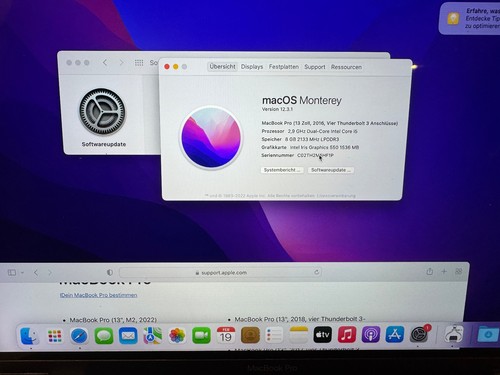Click the macOS Monterey logo image
500x375 pixels.
point(211,137)
